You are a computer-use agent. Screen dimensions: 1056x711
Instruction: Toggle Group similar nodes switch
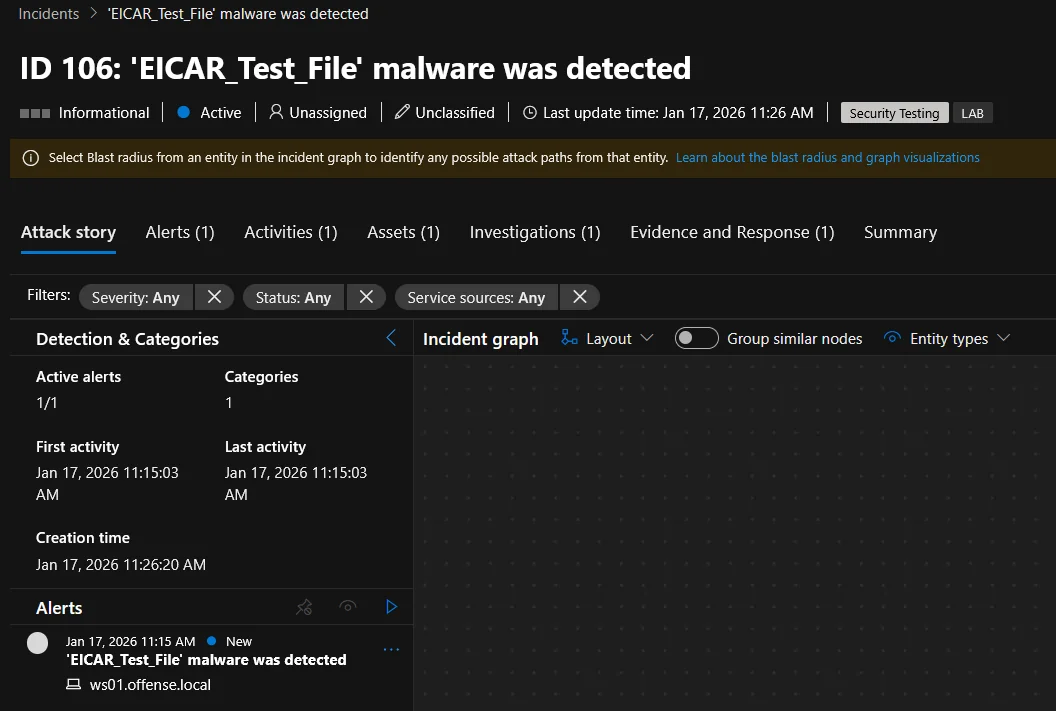[696, 338]
